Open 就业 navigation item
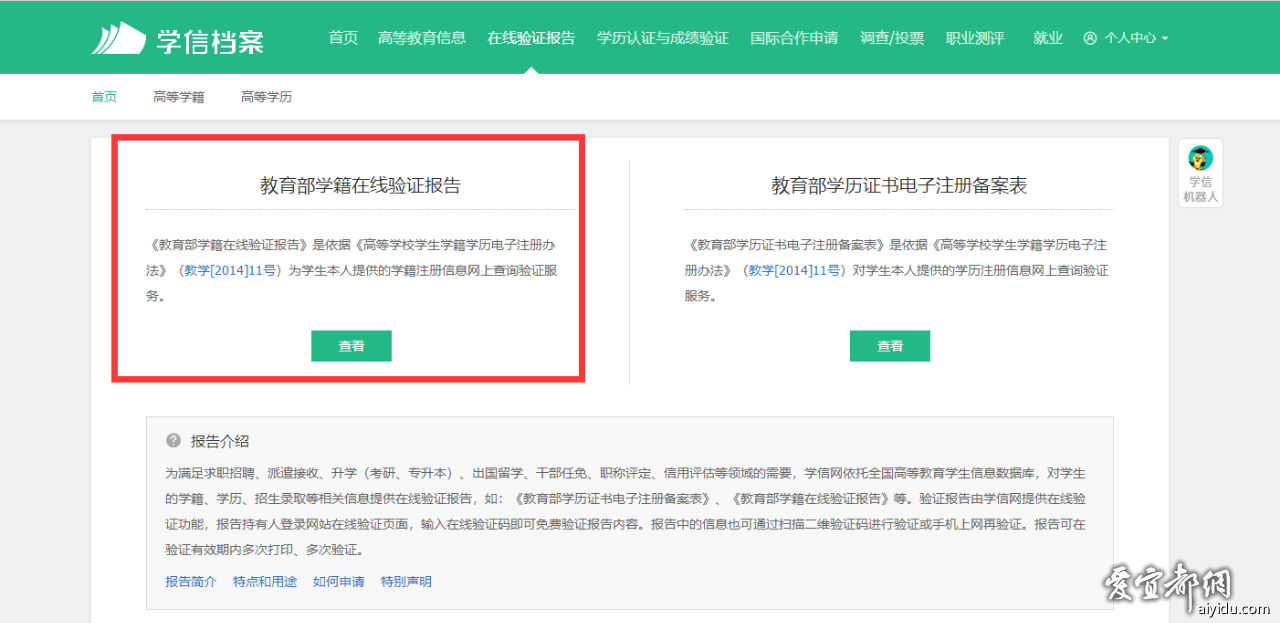Screen dimensions: 1280x623 [1048, 38]
